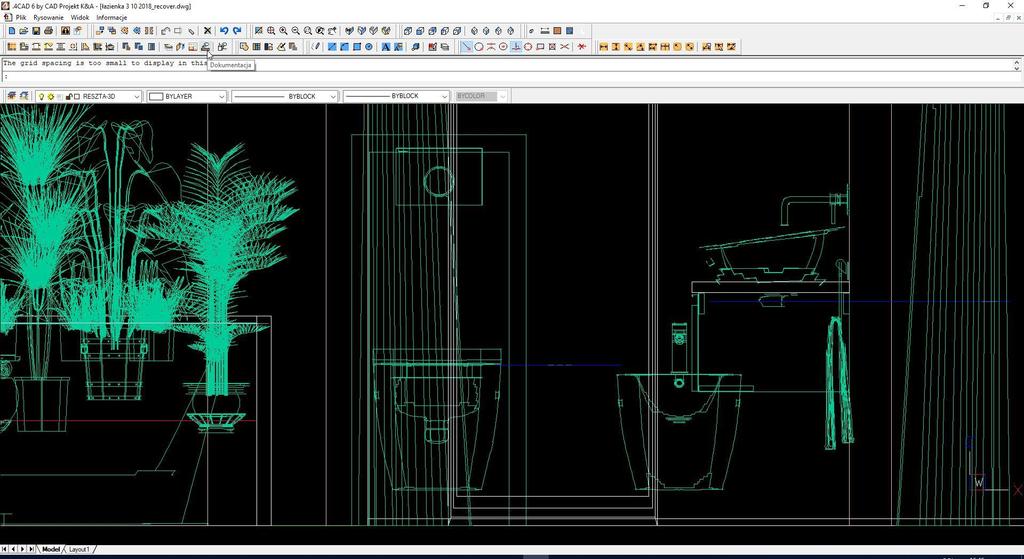This screenshot has height=559, width=1024.
Task: Click the first horizontal dimension icon
Action: pyautogui.click(x=603, y=46)
